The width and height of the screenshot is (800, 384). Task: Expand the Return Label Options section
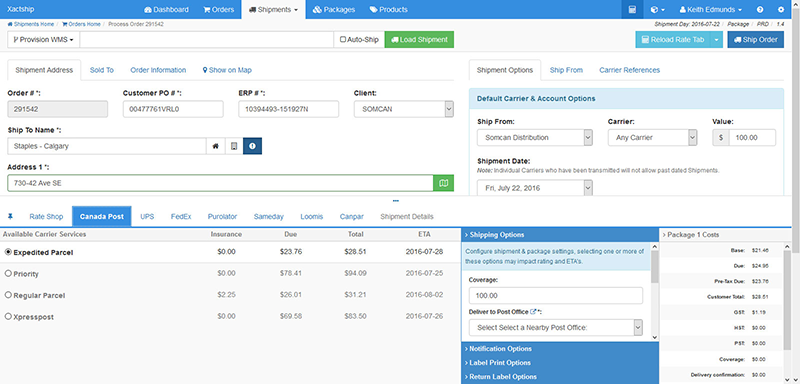[x=560, y=376]
